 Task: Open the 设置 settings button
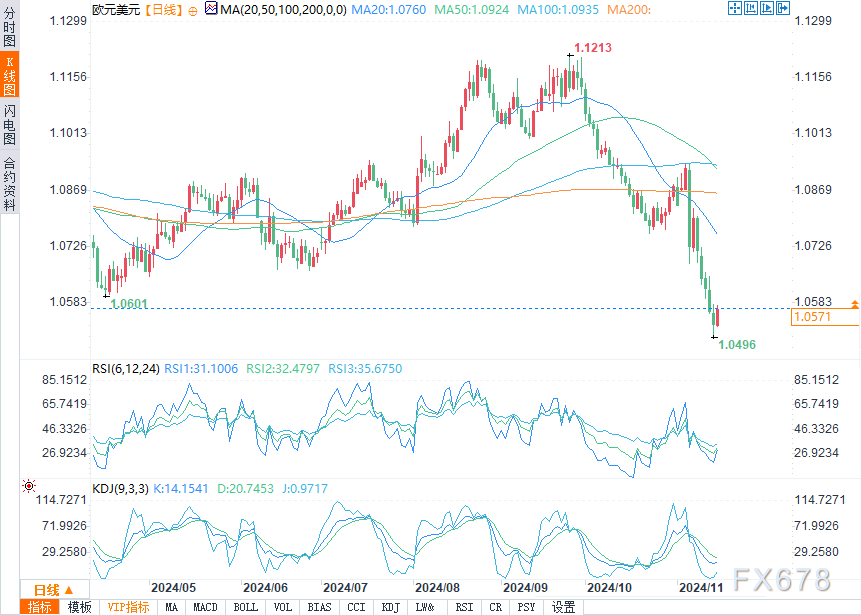pos(563,607)
